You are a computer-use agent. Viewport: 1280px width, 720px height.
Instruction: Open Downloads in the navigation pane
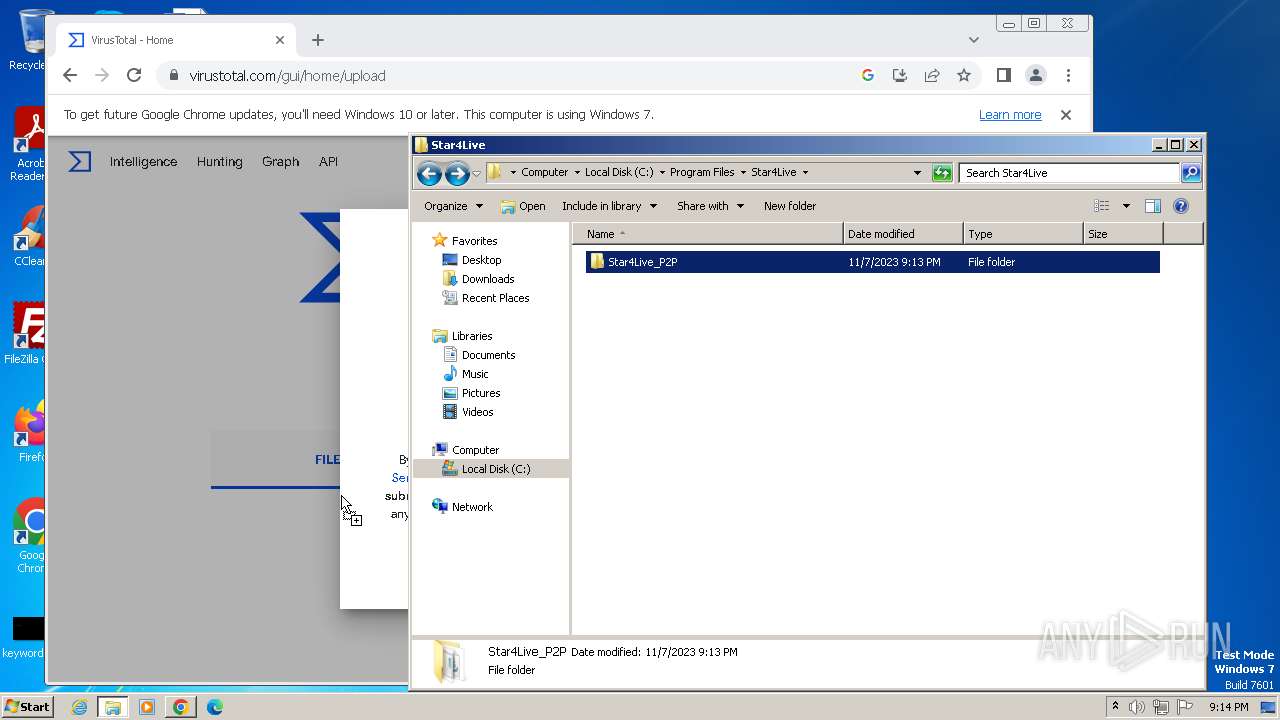click(x=488, y=279)
